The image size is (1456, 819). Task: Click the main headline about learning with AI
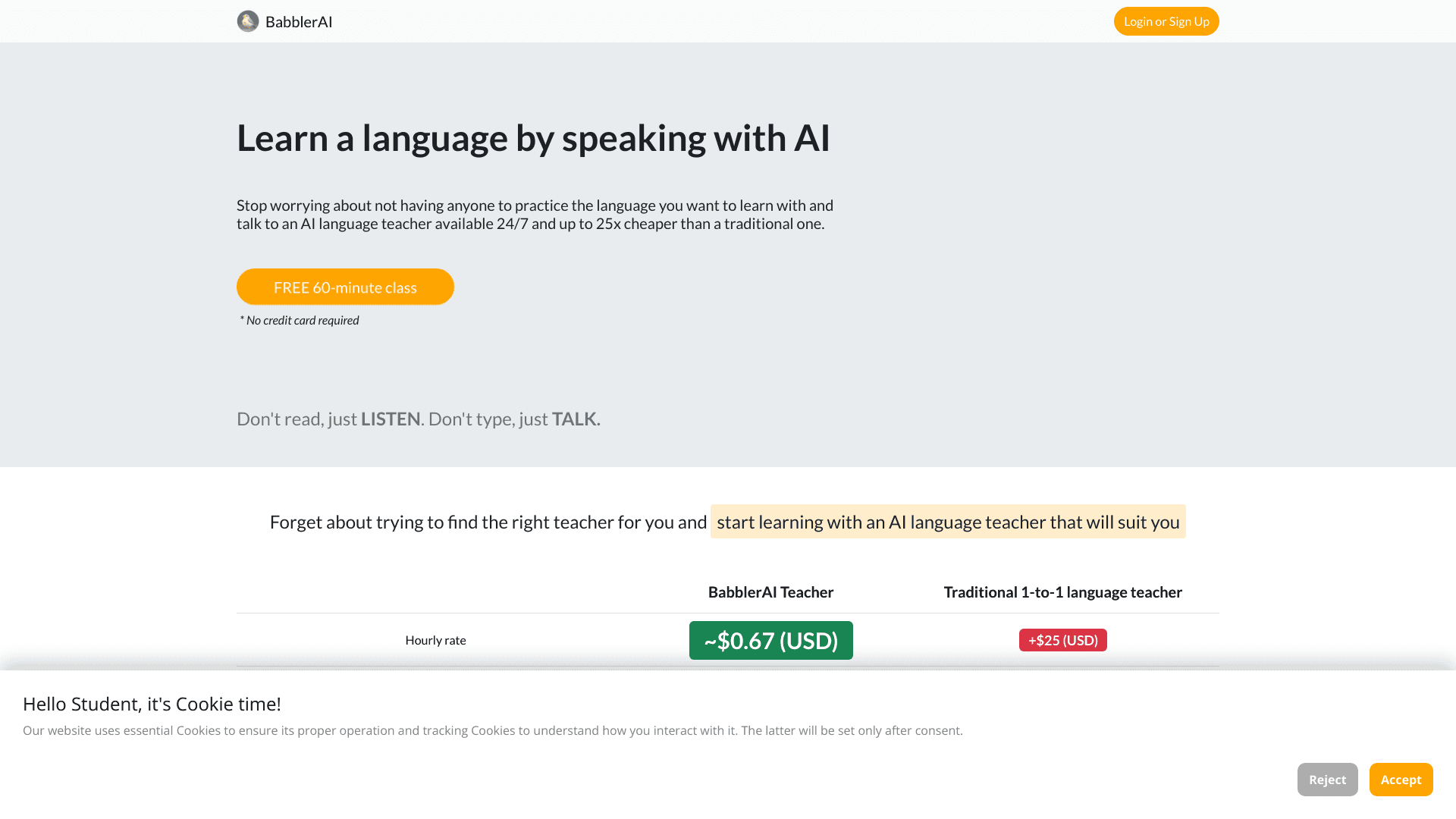533,139
